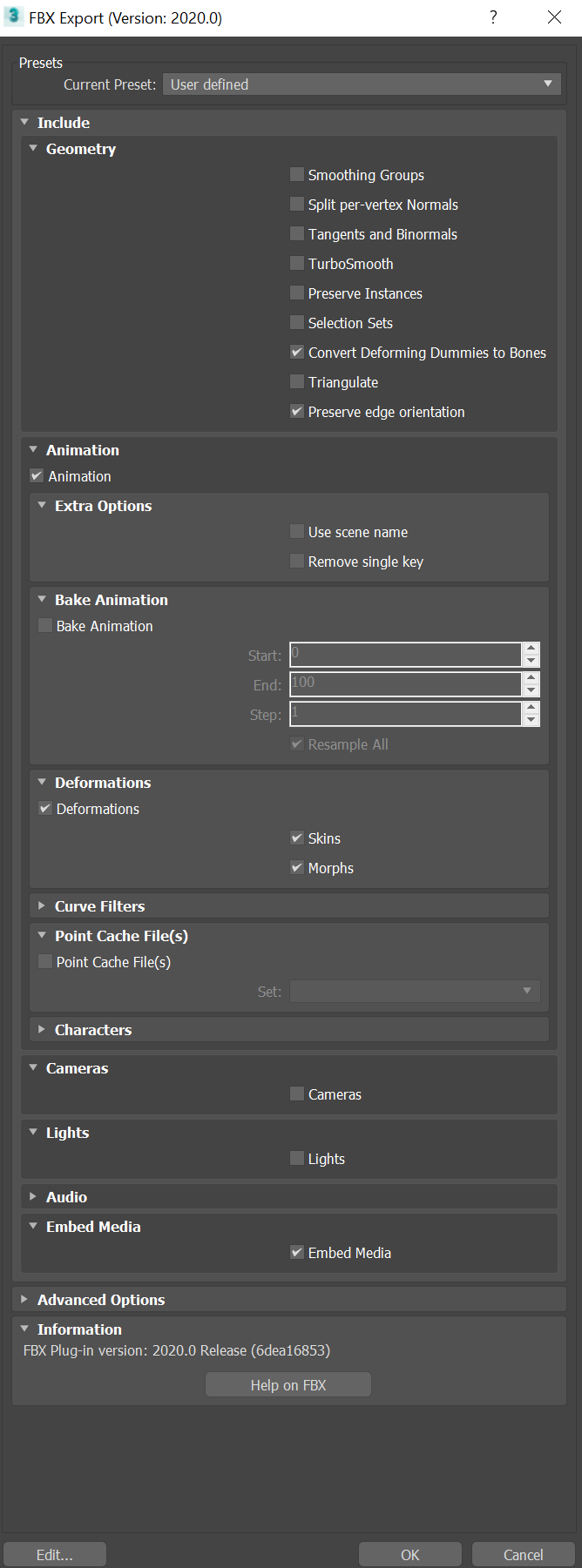Toggle the Resample All checkbox
The width and height of the screenshot is (582, 1568).
point(297,744)
